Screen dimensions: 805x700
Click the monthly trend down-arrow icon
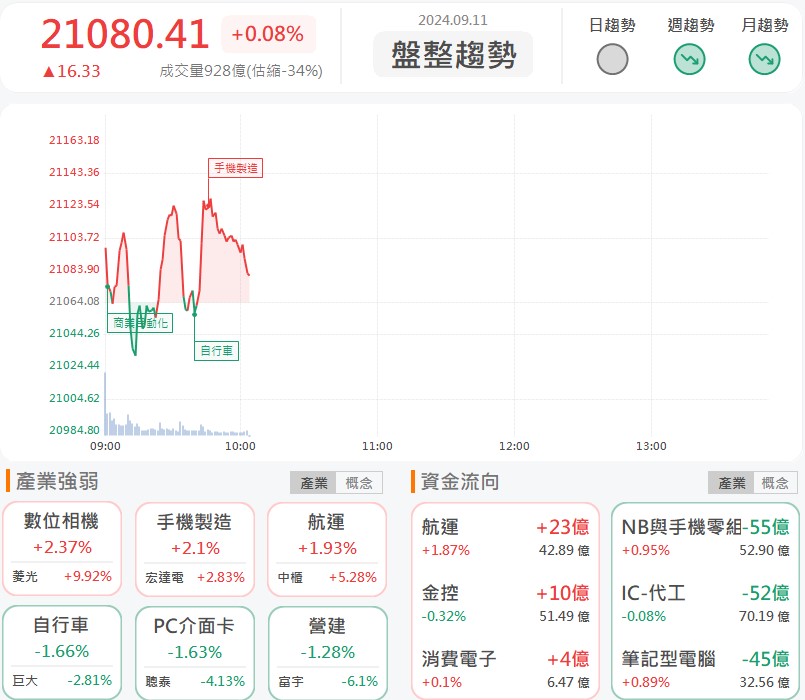point(764,60)
